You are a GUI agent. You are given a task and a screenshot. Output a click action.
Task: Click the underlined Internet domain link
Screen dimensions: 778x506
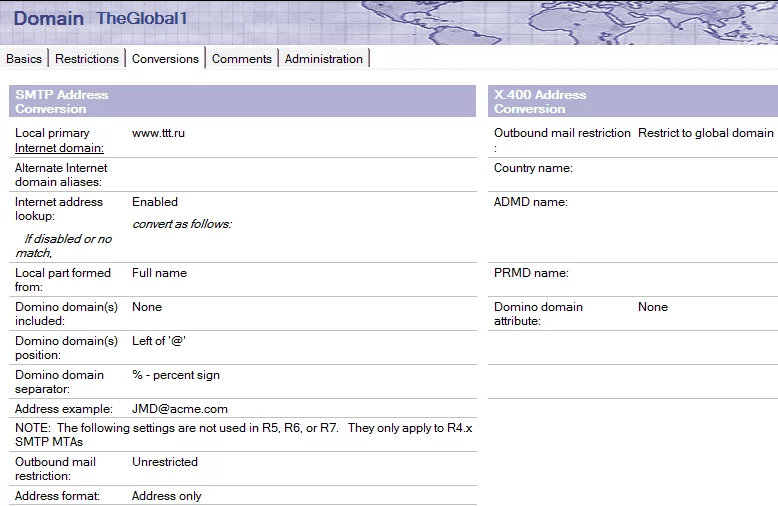point(59,148)
